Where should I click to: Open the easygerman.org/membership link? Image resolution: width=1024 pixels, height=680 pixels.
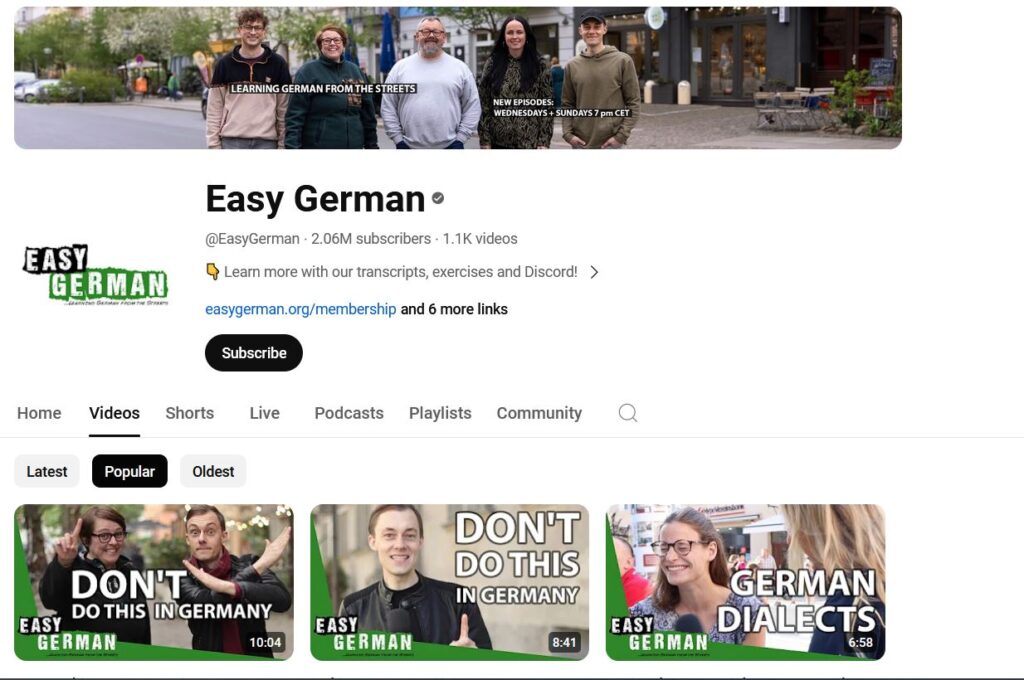(300, 309)
